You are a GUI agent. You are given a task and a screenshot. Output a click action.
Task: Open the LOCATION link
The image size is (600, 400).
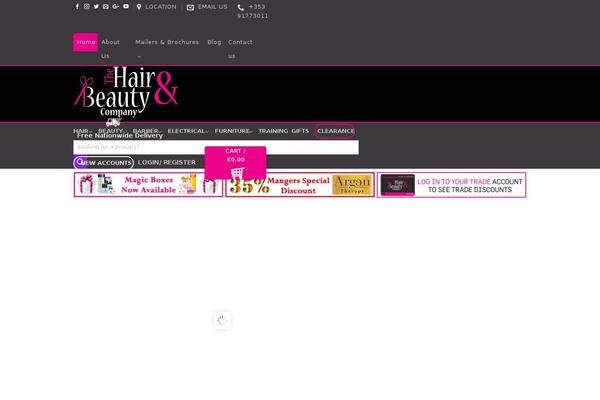[x=161, y=7]
